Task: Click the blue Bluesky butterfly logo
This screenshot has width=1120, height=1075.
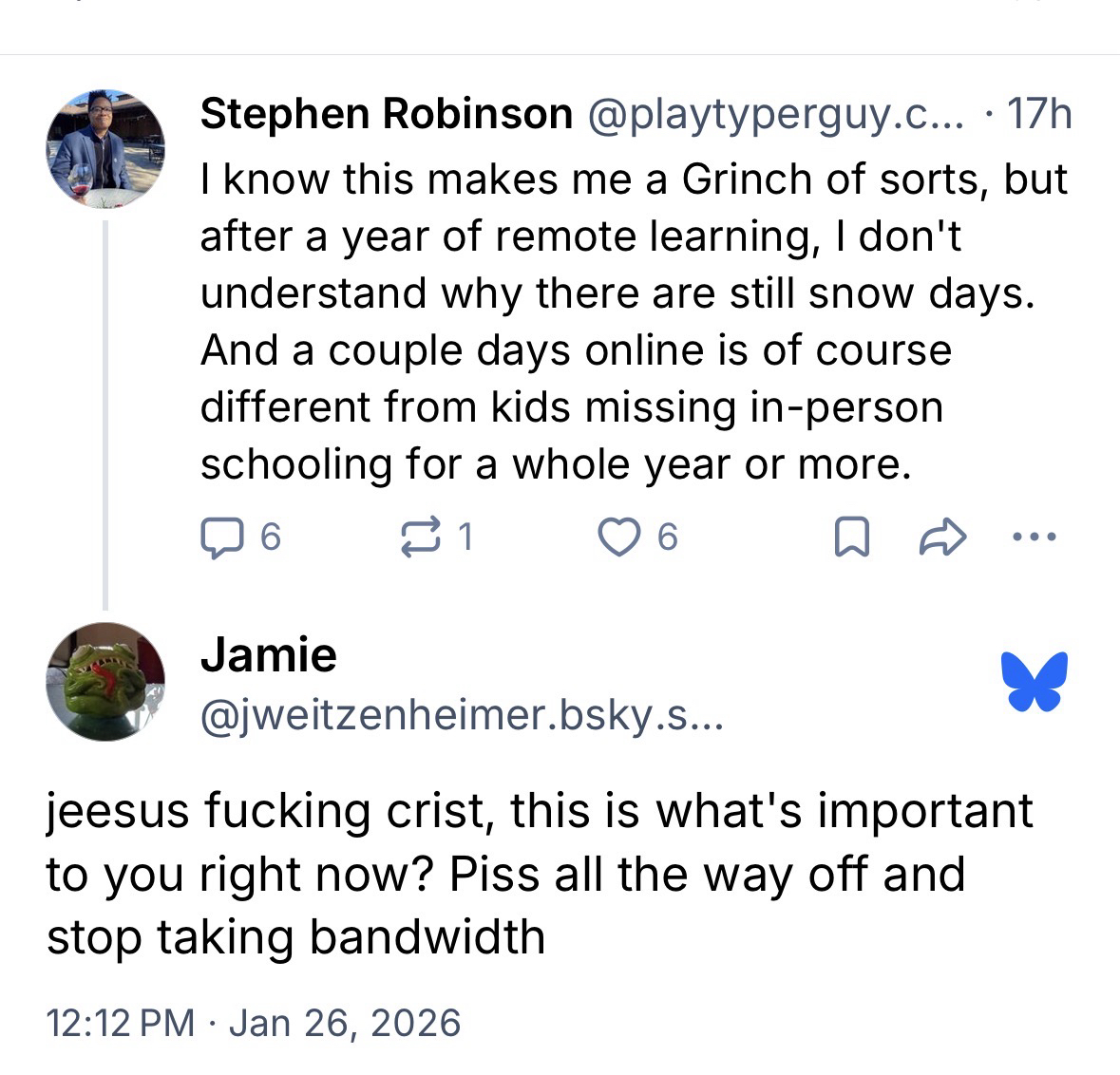Action: pos(1034,681)
